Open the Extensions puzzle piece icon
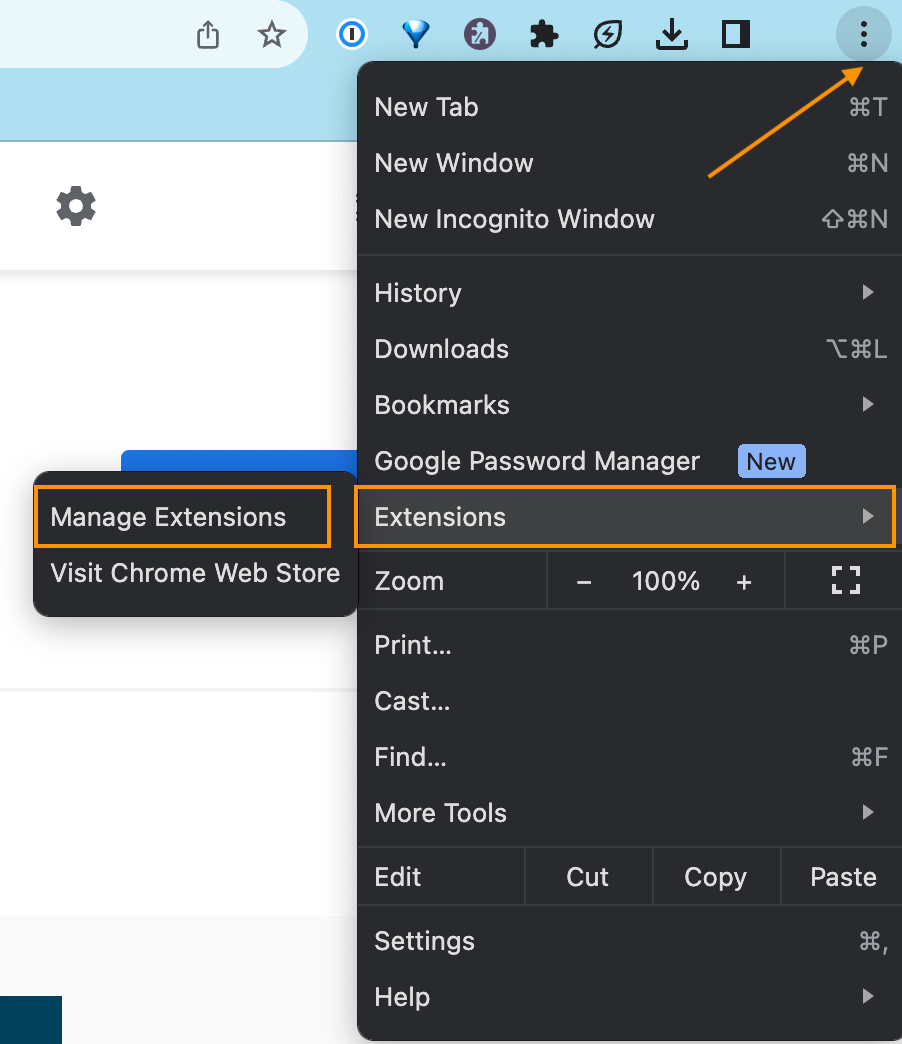The image size is (902, 1044). (543, 35)
